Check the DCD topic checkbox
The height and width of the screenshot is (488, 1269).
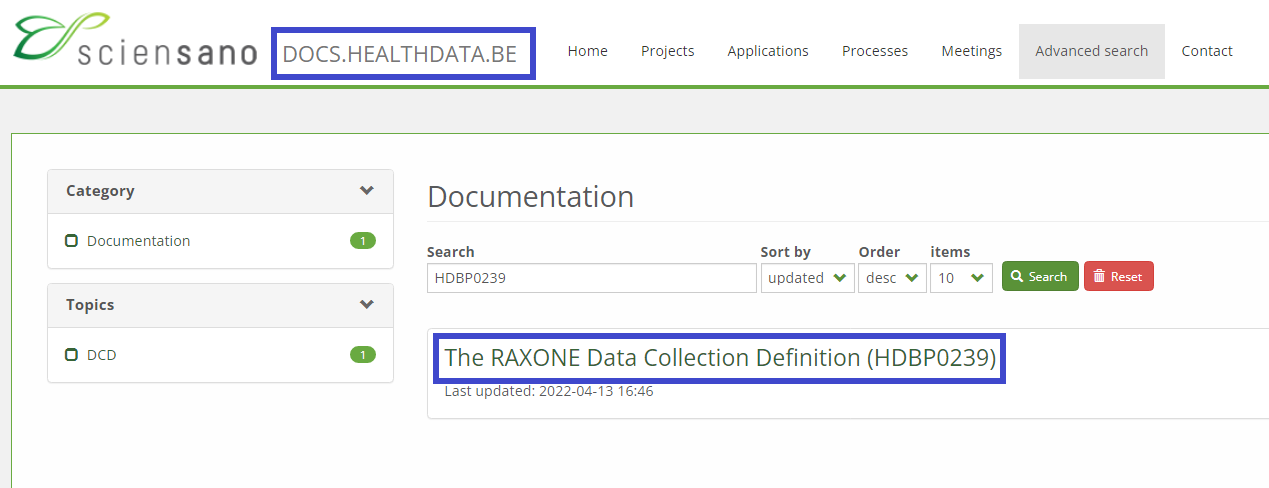tap(71, 355)
